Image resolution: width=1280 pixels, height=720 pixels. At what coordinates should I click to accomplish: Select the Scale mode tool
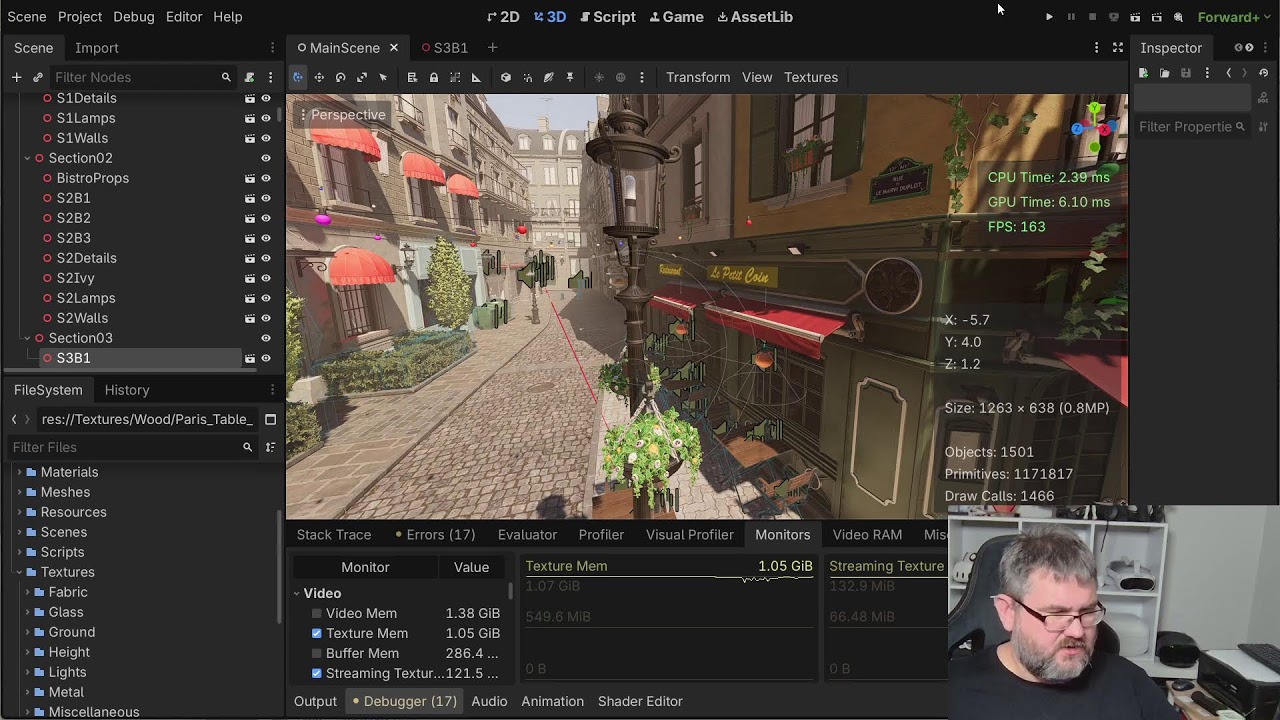361,77
